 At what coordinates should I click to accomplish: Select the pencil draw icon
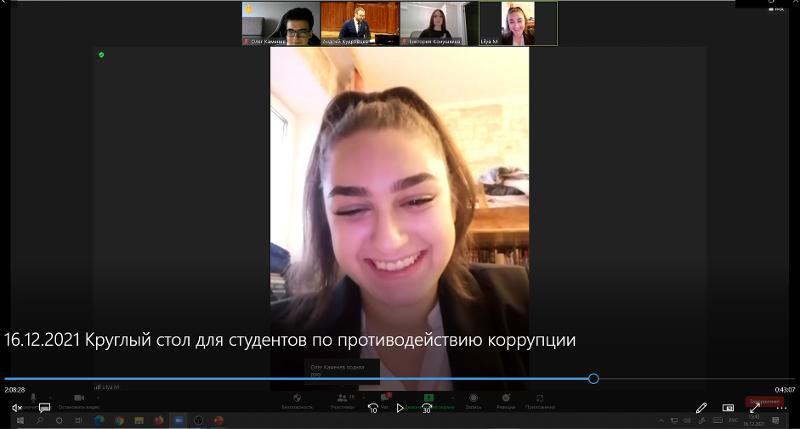point(701,408)
